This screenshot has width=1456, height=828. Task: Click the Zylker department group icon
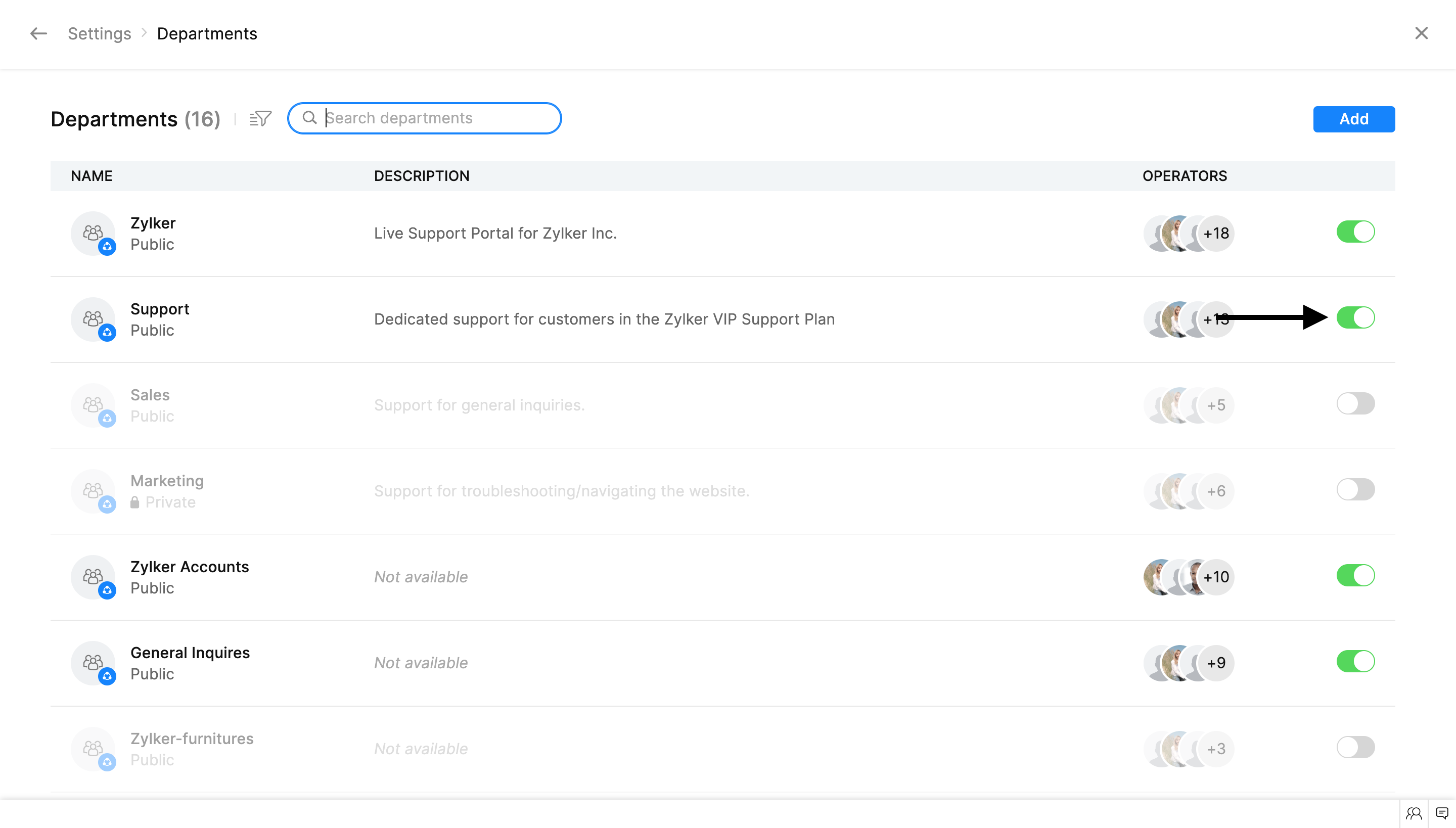pos(93,233)
